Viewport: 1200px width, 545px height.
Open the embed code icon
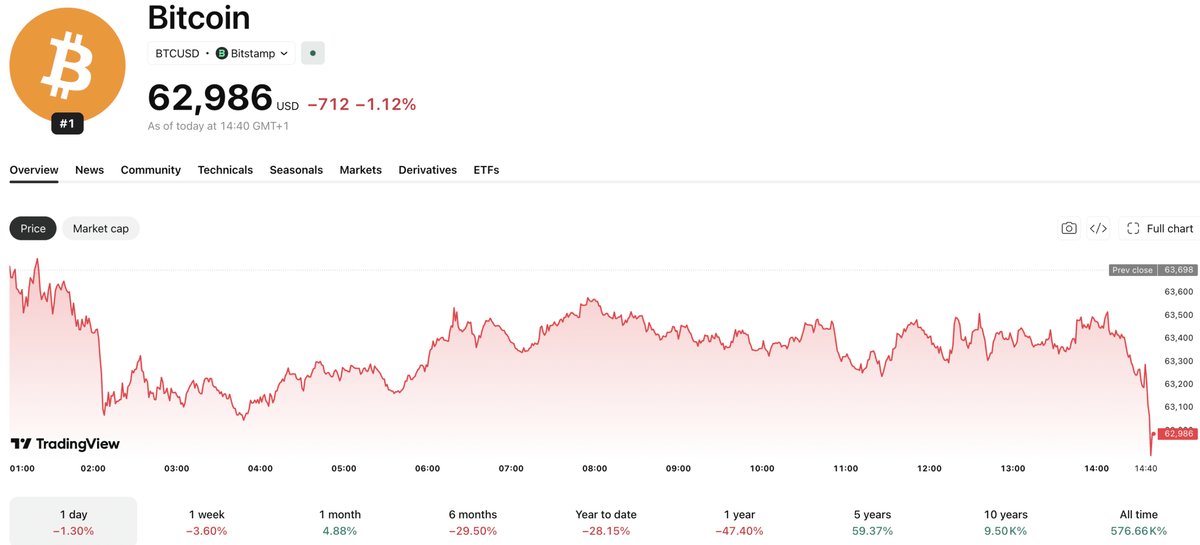pos(1098,228)
